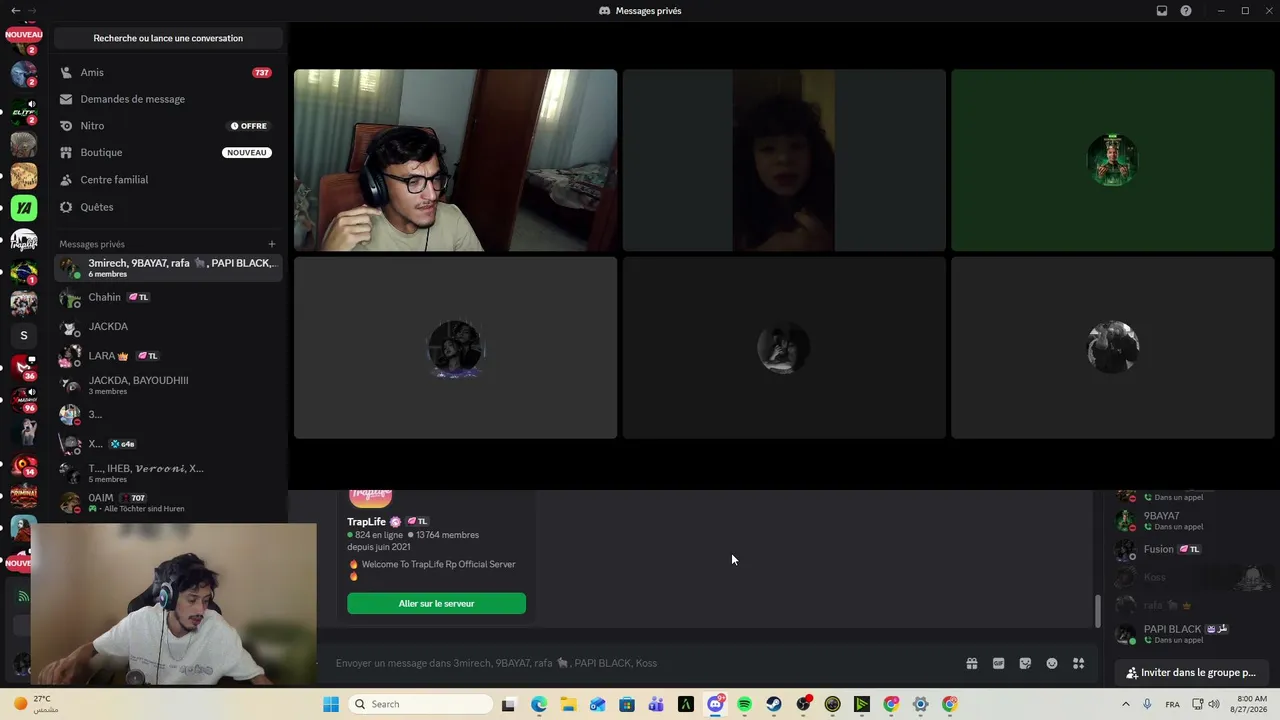1280x720 pixels.
Task: Open the GIF picker
Action: point(998,663)
